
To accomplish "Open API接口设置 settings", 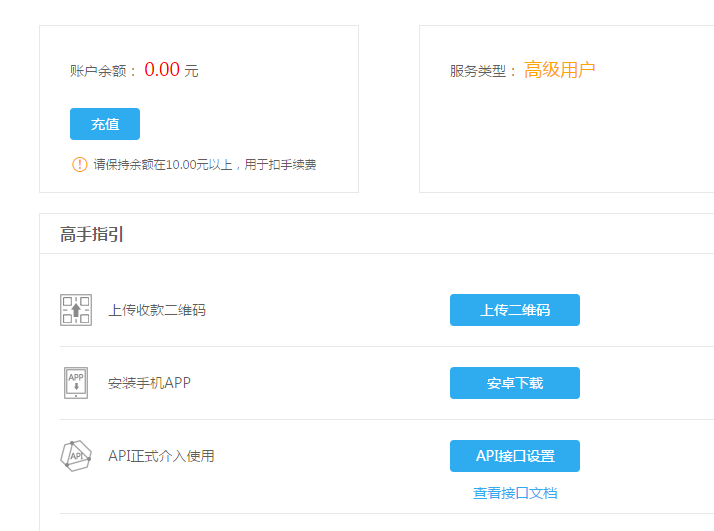I will point(514,456).
